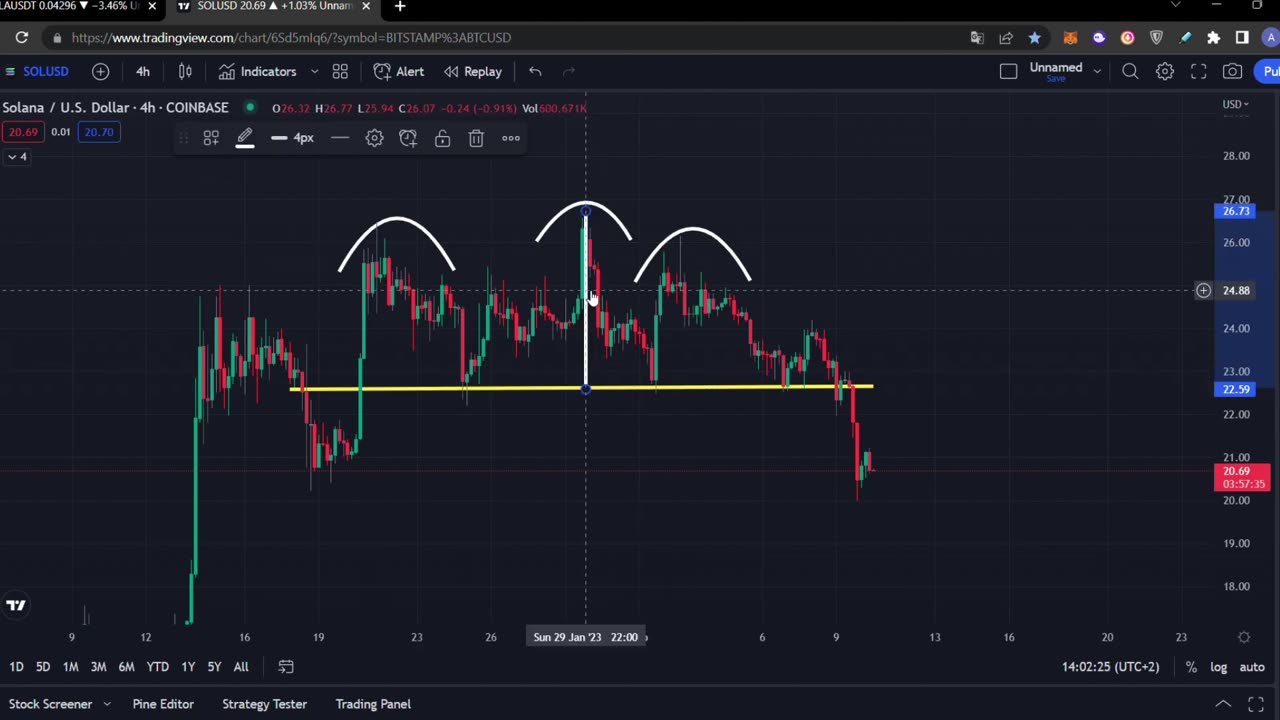The height and width of the screenshot is (720, 1280).
Task: Expand the bottom panel with the chevron
Action: 1222,704
